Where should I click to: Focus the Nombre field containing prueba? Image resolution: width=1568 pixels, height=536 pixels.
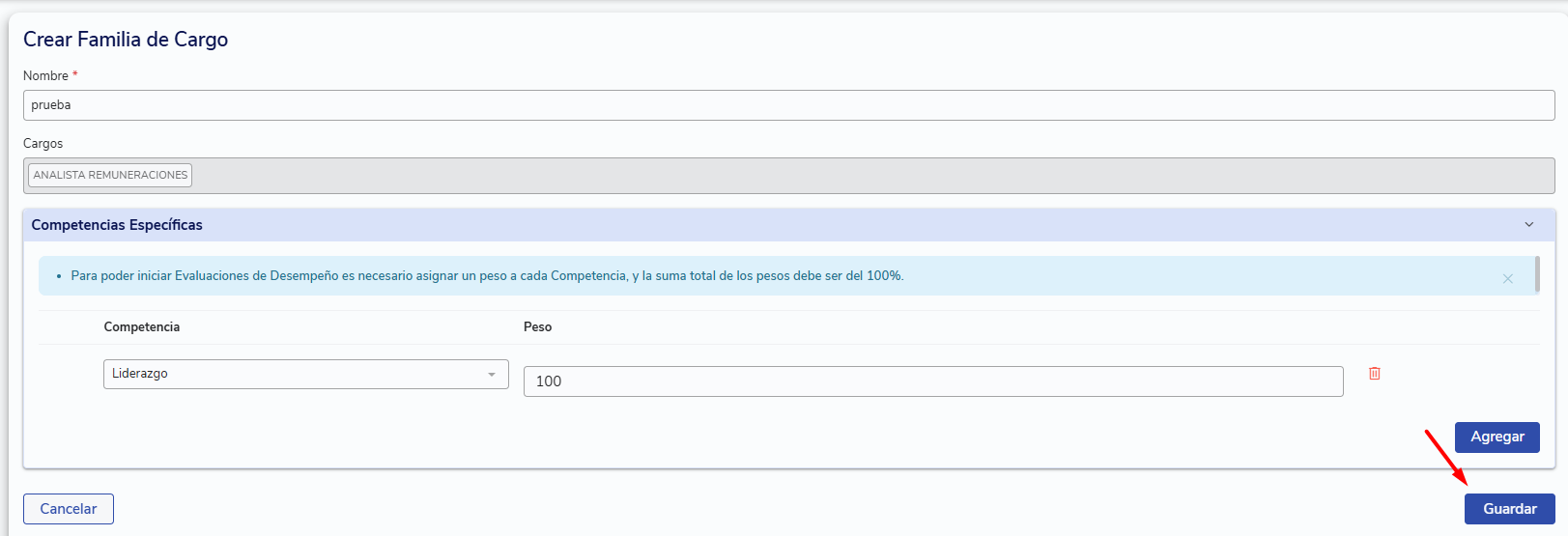pyautogui.click(x=788, y=105)
